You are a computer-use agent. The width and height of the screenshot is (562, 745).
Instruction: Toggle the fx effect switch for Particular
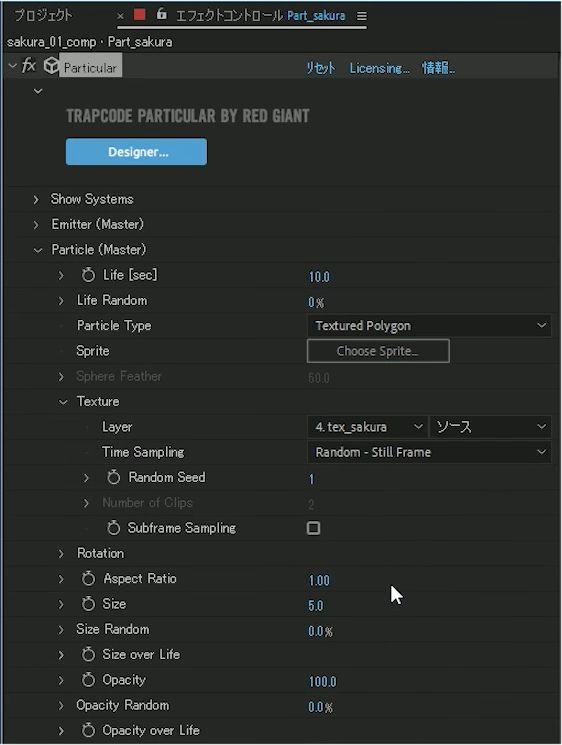point(29,65)
